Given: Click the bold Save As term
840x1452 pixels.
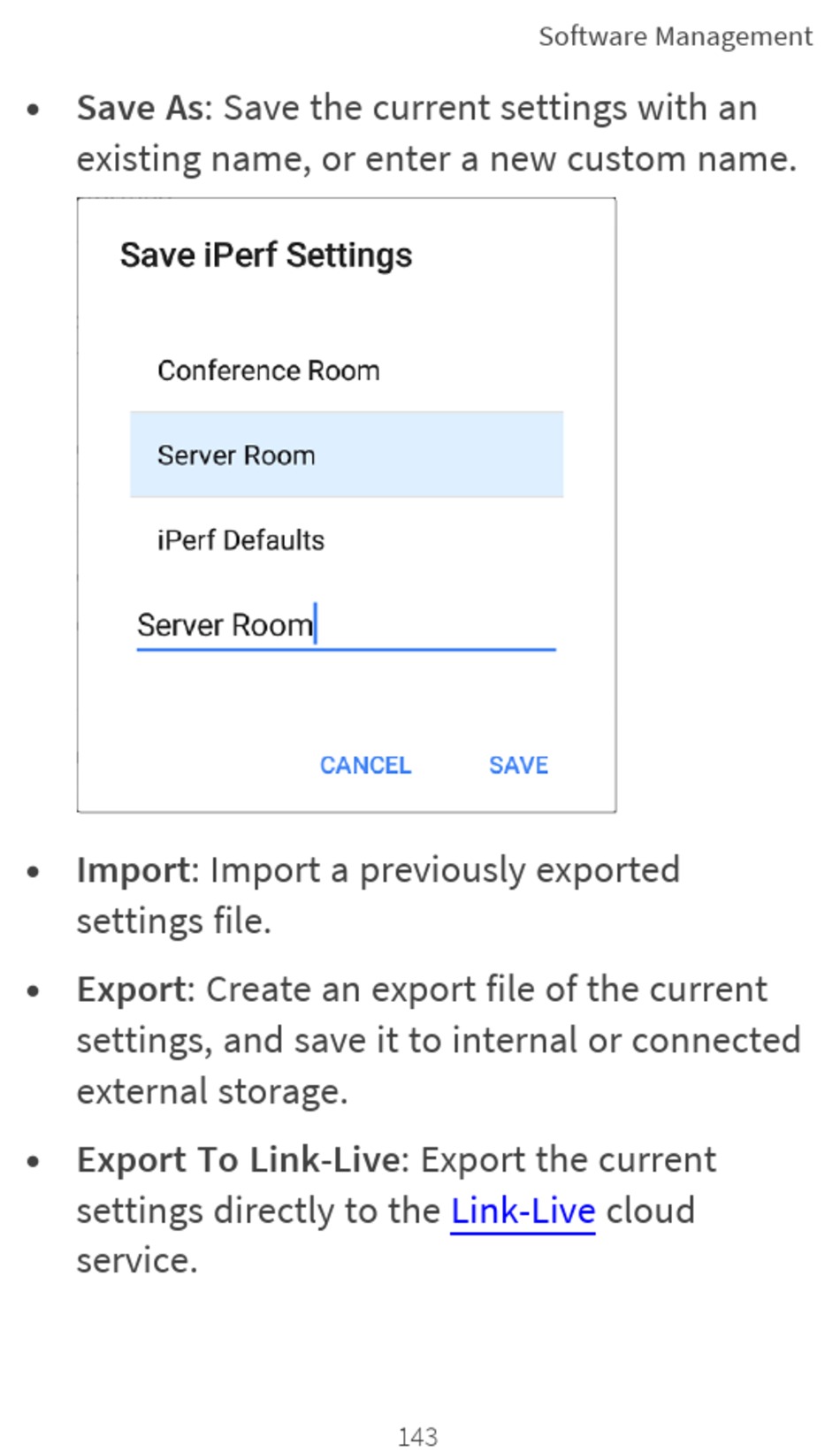Looking at the screenshot, I should (x=141, y=108).
